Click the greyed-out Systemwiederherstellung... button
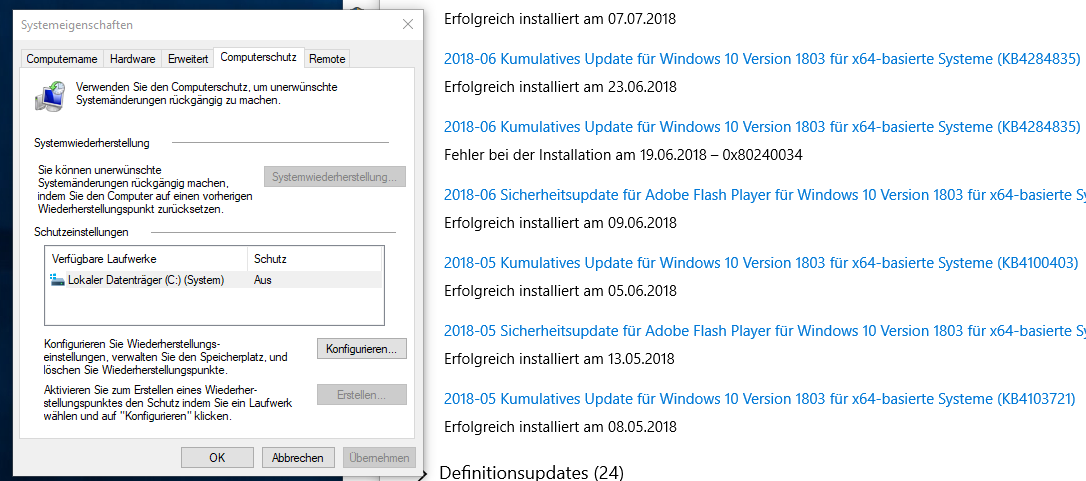 tap(335, 177)
